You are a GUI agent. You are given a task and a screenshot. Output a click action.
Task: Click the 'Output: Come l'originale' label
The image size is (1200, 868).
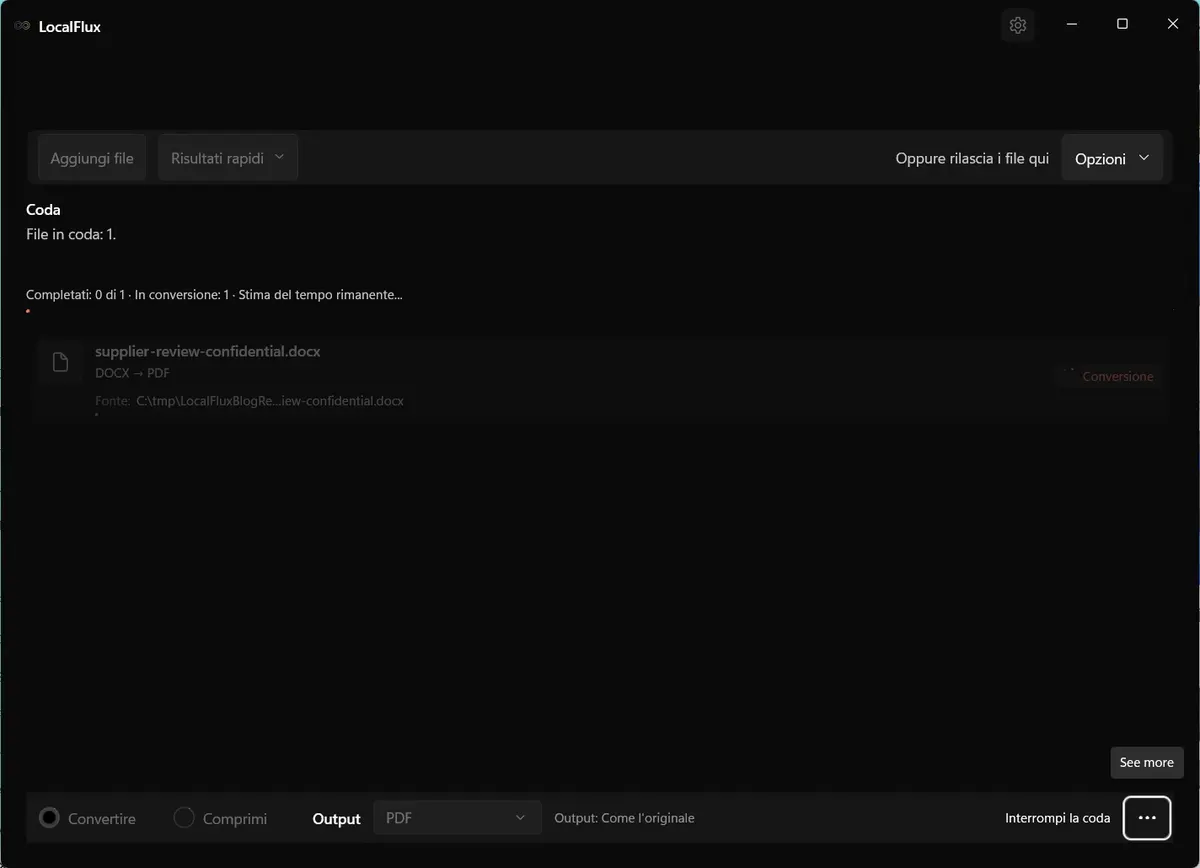pos(624,818)
